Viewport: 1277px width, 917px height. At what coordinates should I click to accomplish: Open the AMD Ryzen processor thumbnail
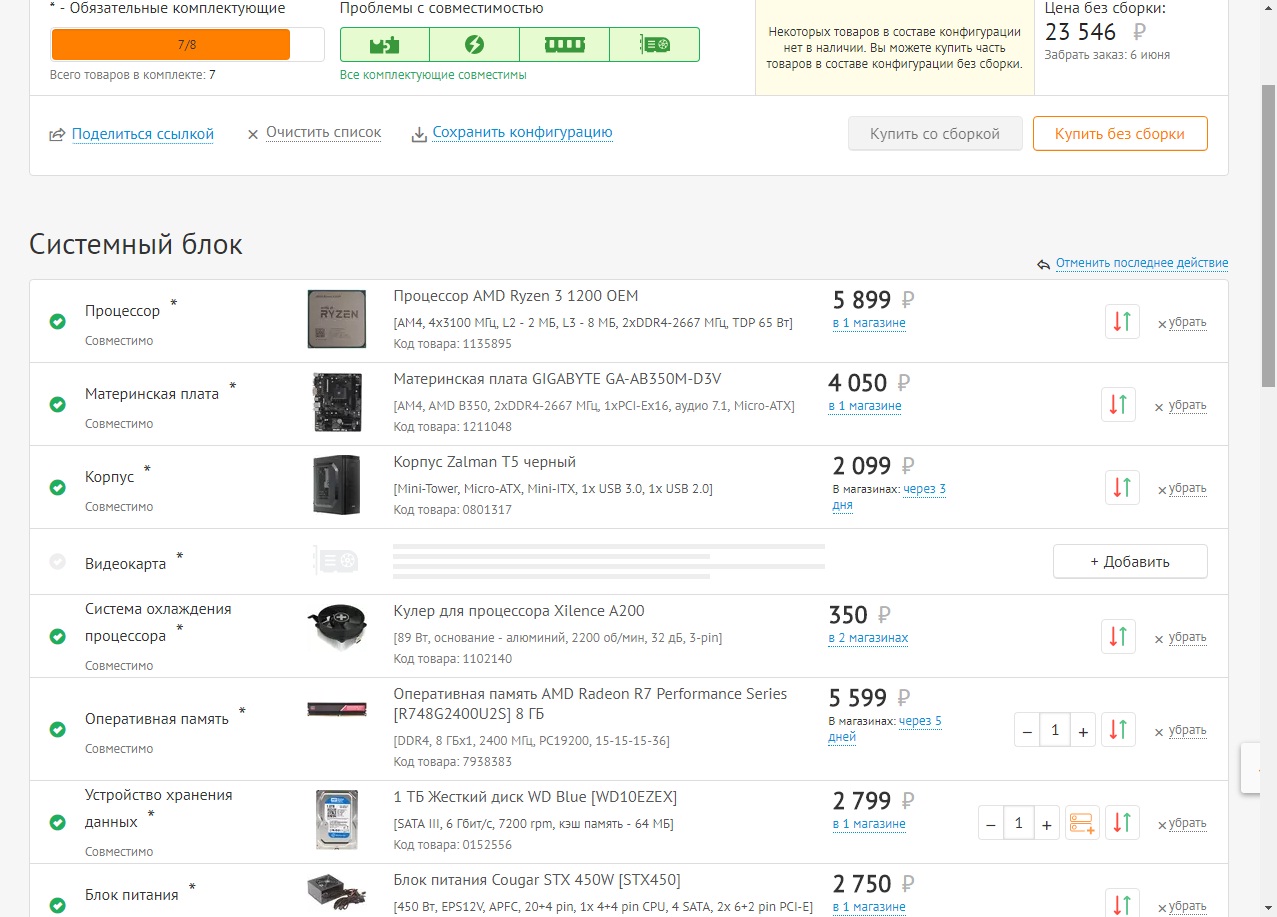pyautogui.click(x=337, y=319)
